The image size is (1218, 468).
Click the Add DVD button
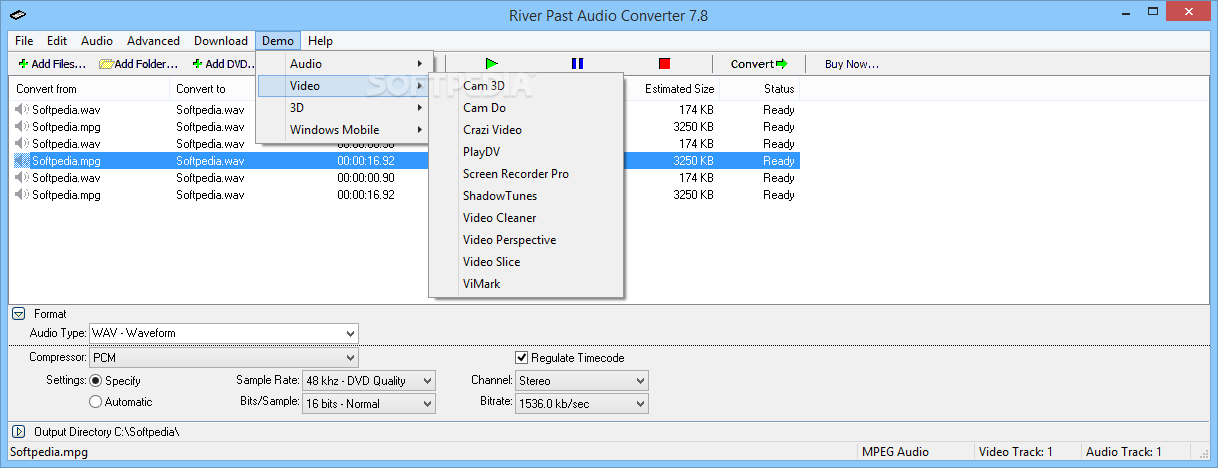(x=222, y=64)
